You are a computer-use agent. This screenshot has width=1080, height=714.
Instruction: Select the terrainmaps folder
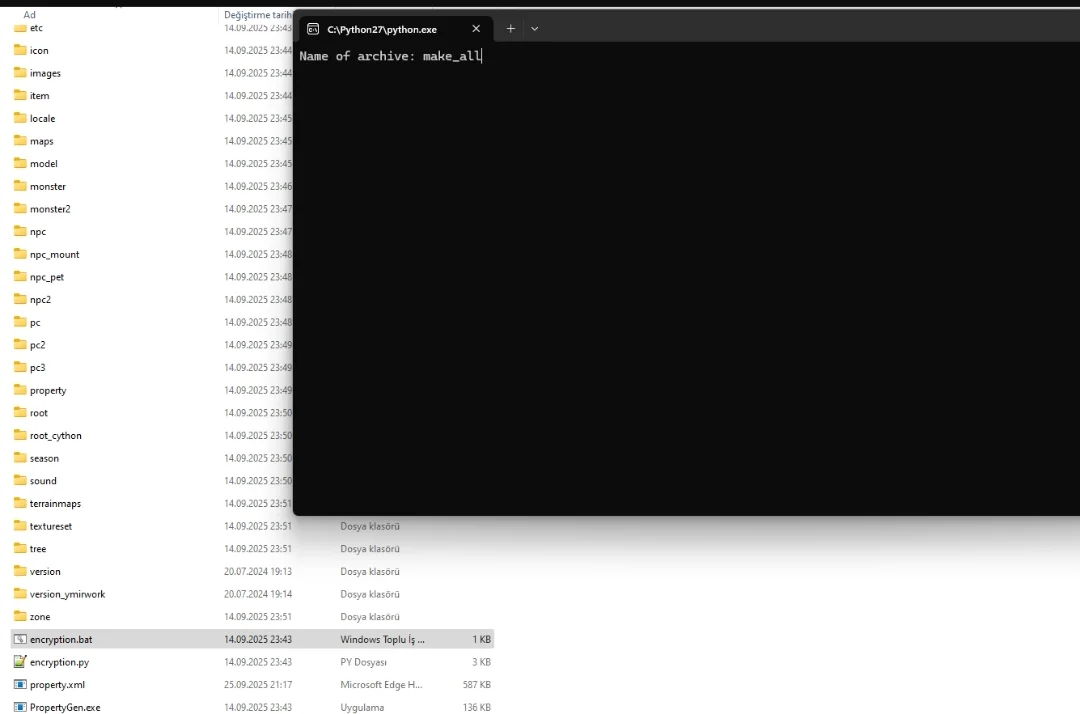[x=55, y=504]
